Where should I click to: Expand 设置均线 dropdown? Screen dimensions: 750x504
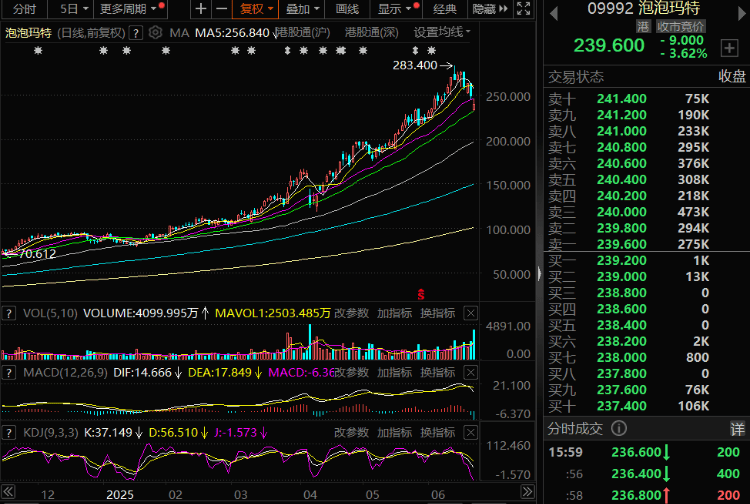click(x=442, y=33)
